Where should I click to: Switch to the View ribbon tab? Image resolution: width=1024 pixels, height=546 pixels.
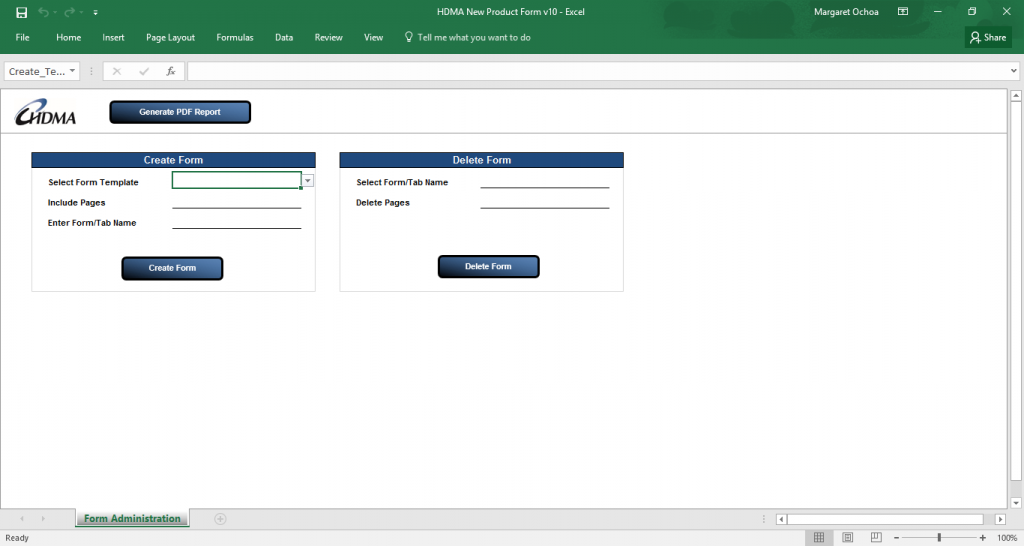[x=374, y=37]
